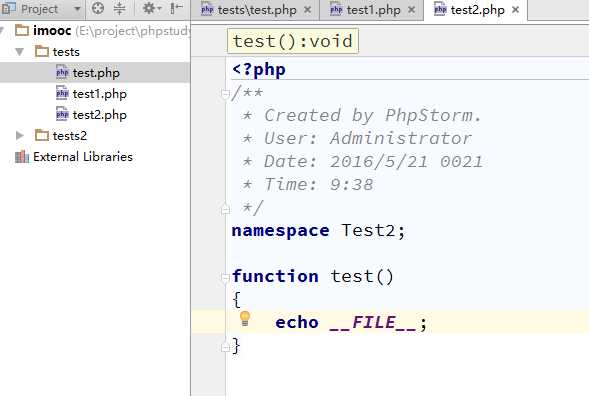Click the test():void breadcrumb hint
Screen dimensions: 589x396
pos(293,41)
